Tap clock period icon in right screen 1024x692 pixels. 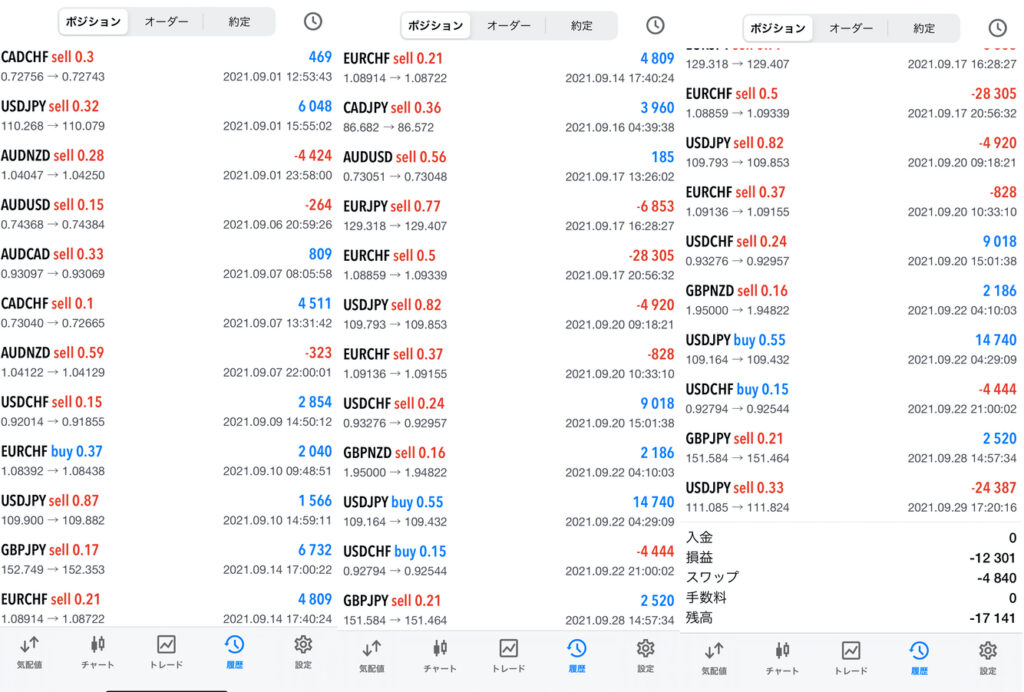[997, 28]
